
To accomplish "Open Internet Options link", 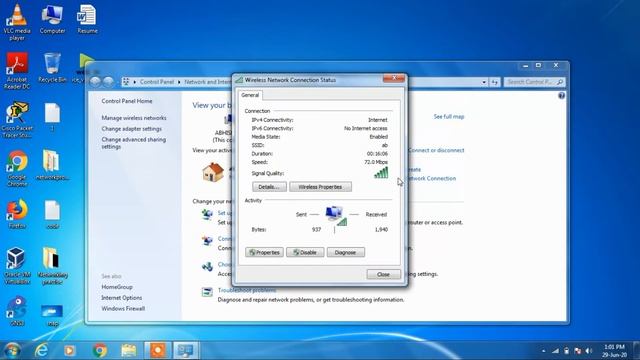I will coord(122,298).
